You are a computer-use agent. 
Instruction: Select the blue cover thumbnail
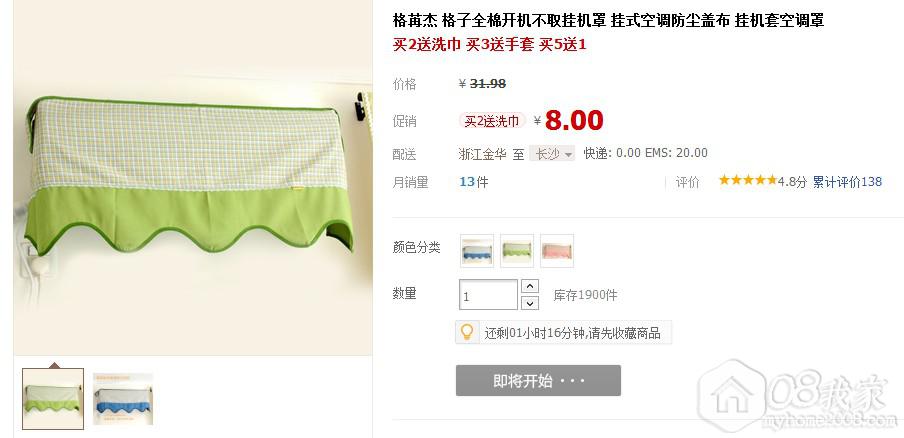click(x=123, y=399)
